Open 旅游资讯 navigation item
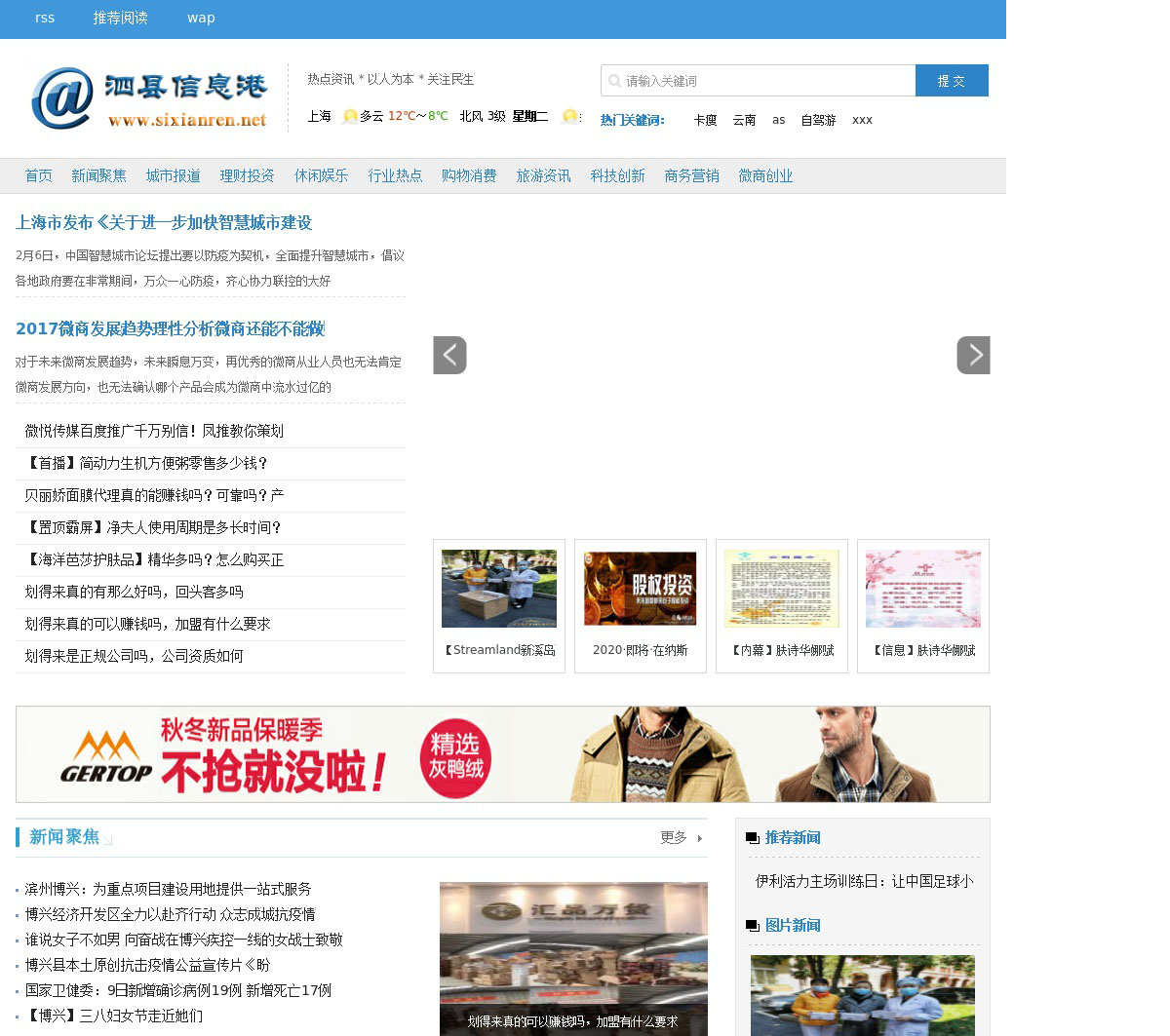 click(543, 175)
